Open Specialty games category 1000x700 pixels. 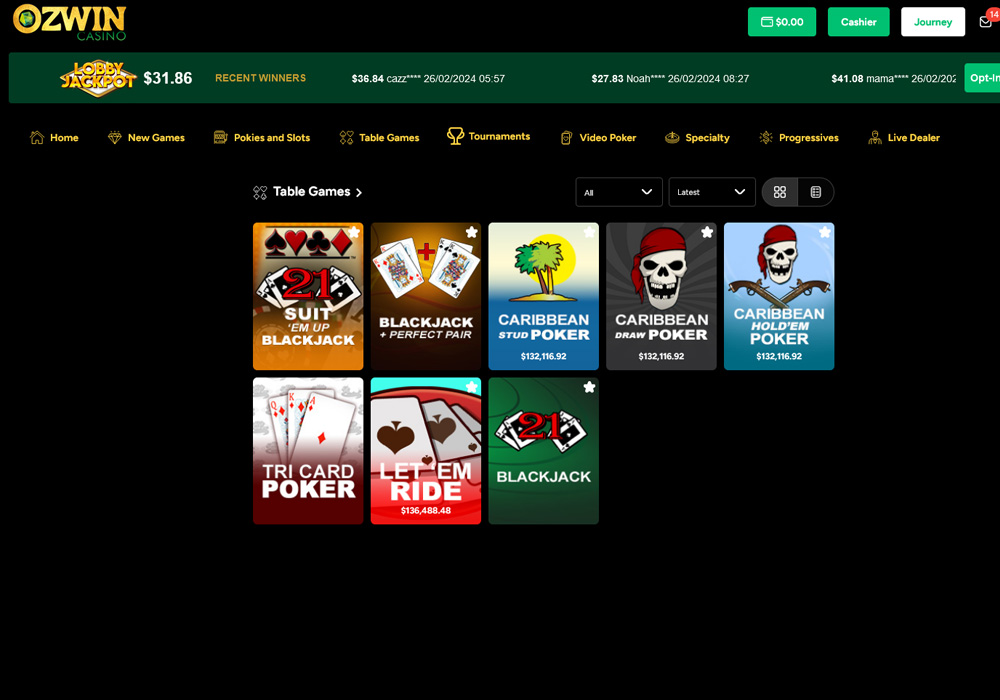[697, 138]
